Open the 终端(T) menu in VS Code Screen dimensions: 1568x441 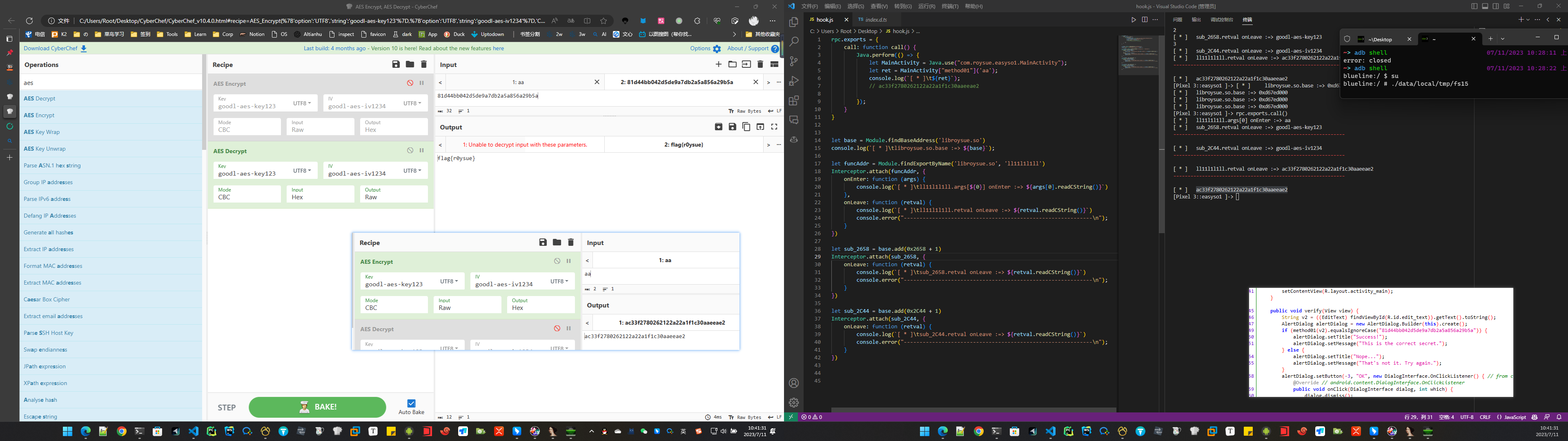pyautogui.click(x=949, y=6)
